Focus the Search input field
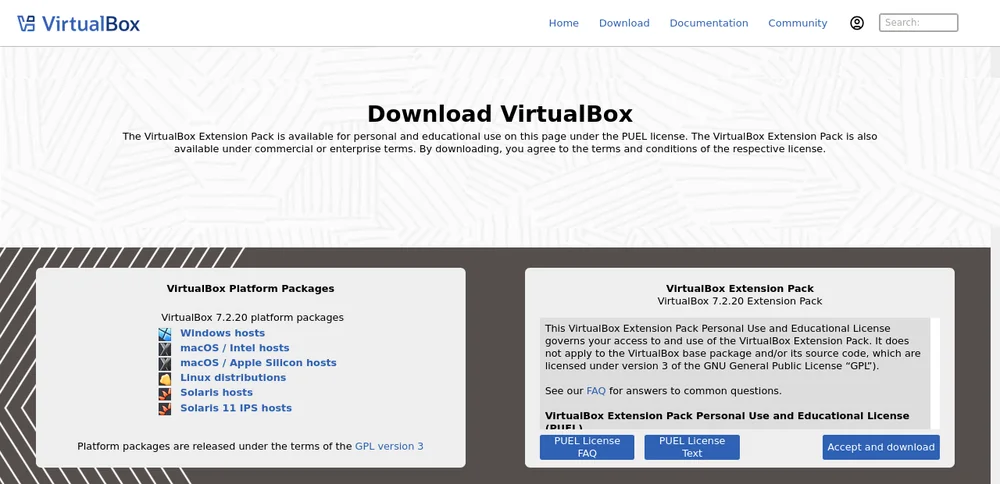1000x484 pixels. tap(918, 22)
